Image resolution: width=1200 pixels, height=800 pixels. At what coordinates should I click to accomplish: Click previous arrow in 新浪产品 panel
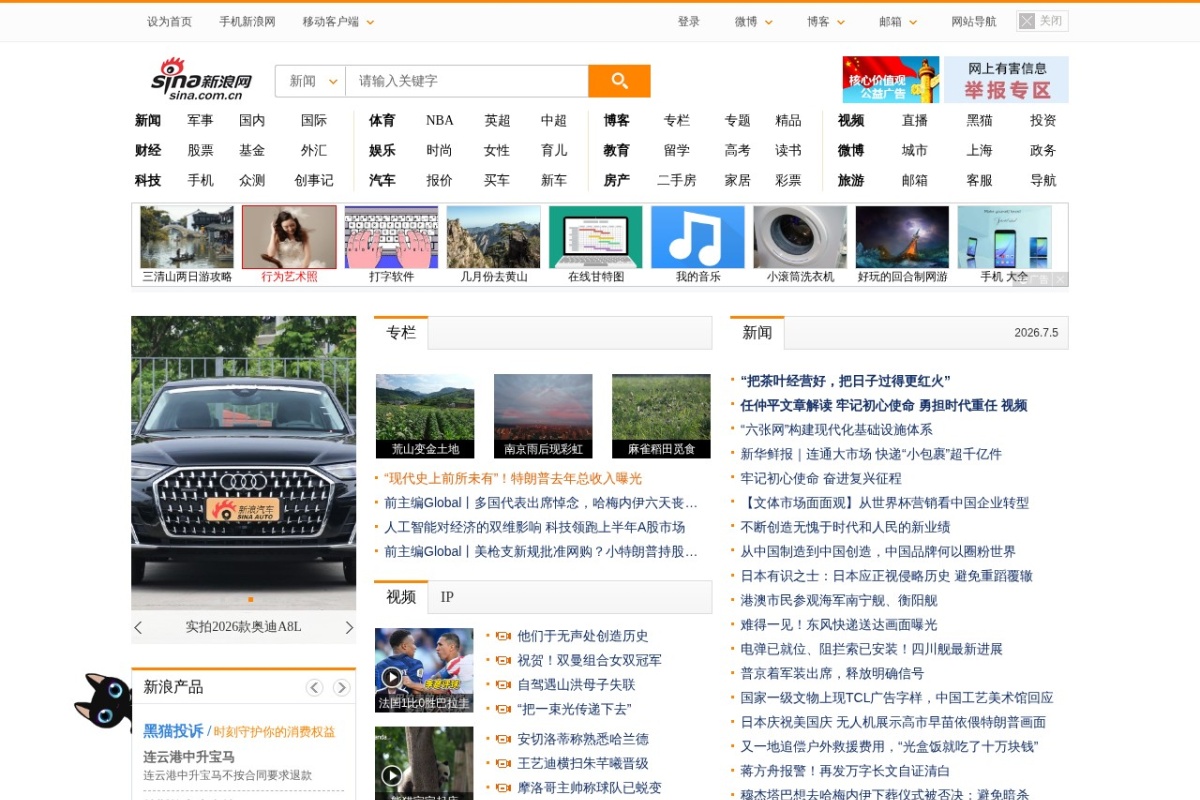coord(314,687)
